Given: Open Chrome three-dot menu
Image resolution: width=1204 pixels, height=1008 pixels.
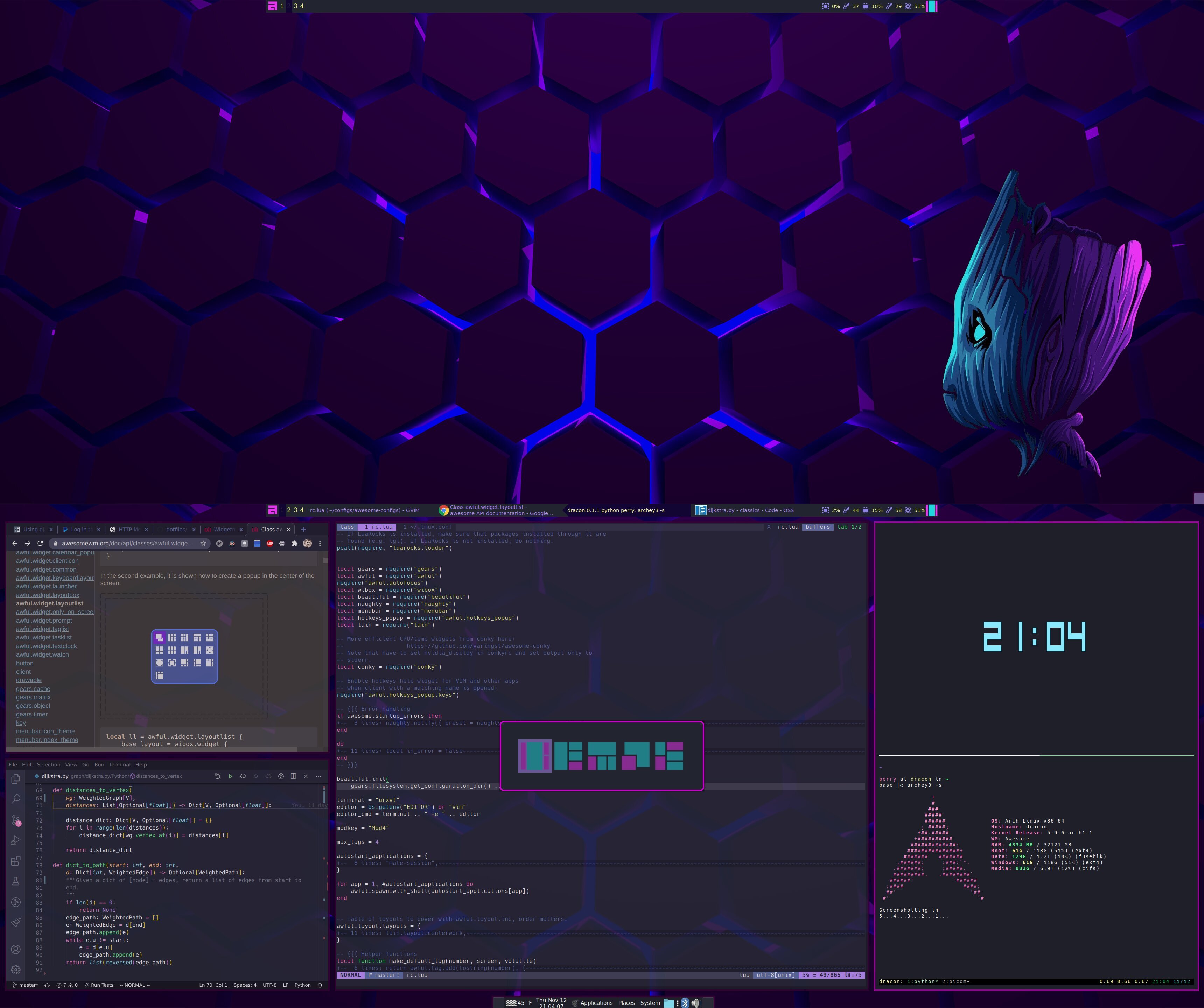Looking at the screenshot, I should pyautogui.click(x=320, y=543).
